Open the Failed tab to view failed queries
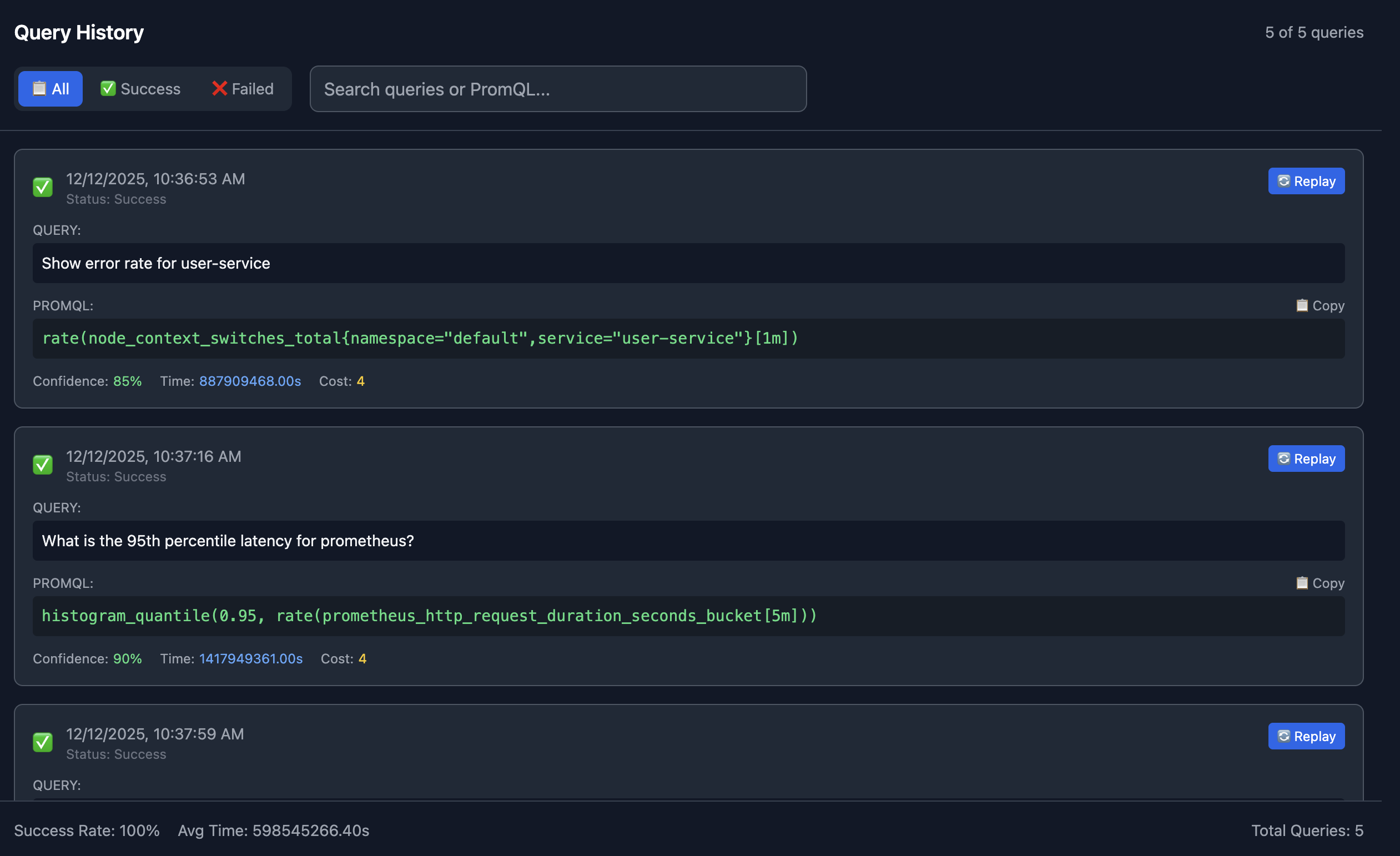The width and height of the screenshot is (1400, 856). (242, 89)
